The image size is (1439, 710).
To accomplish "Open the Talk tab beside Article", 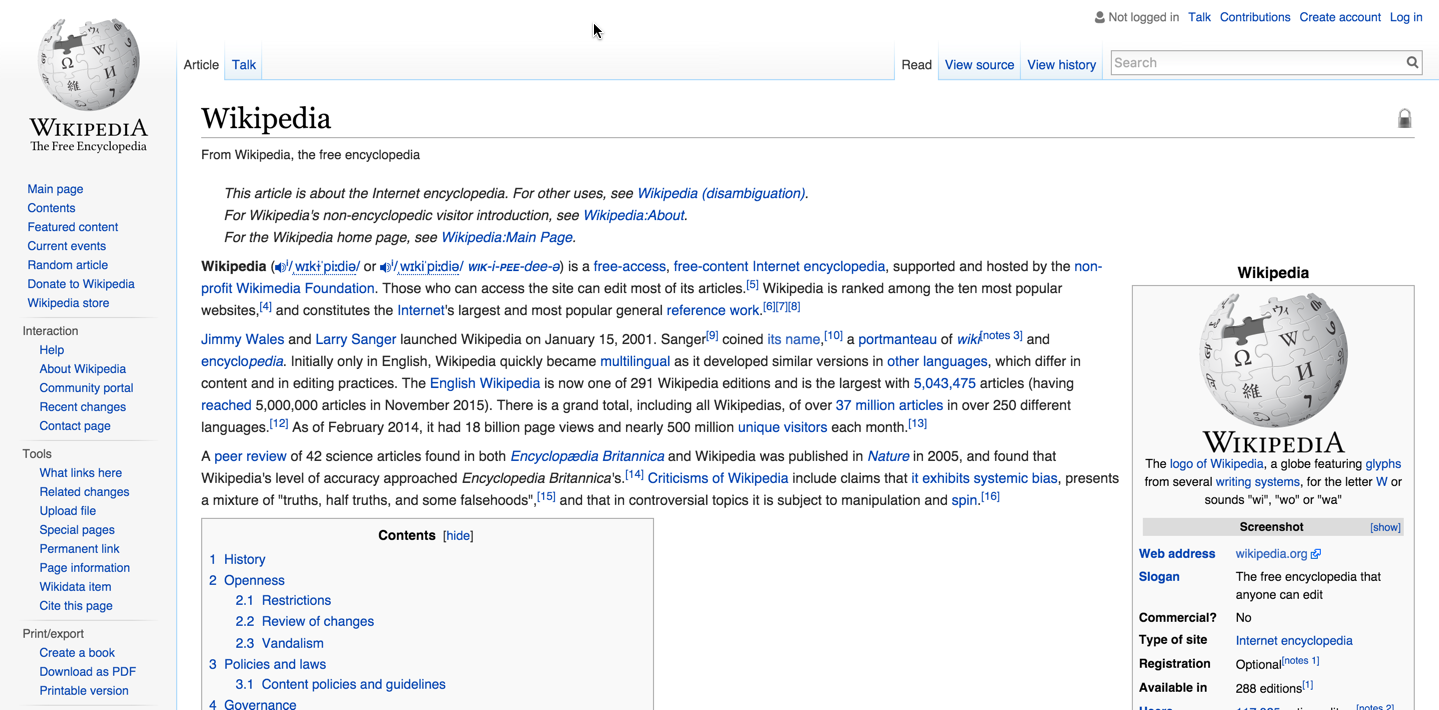I will (244, 65).
